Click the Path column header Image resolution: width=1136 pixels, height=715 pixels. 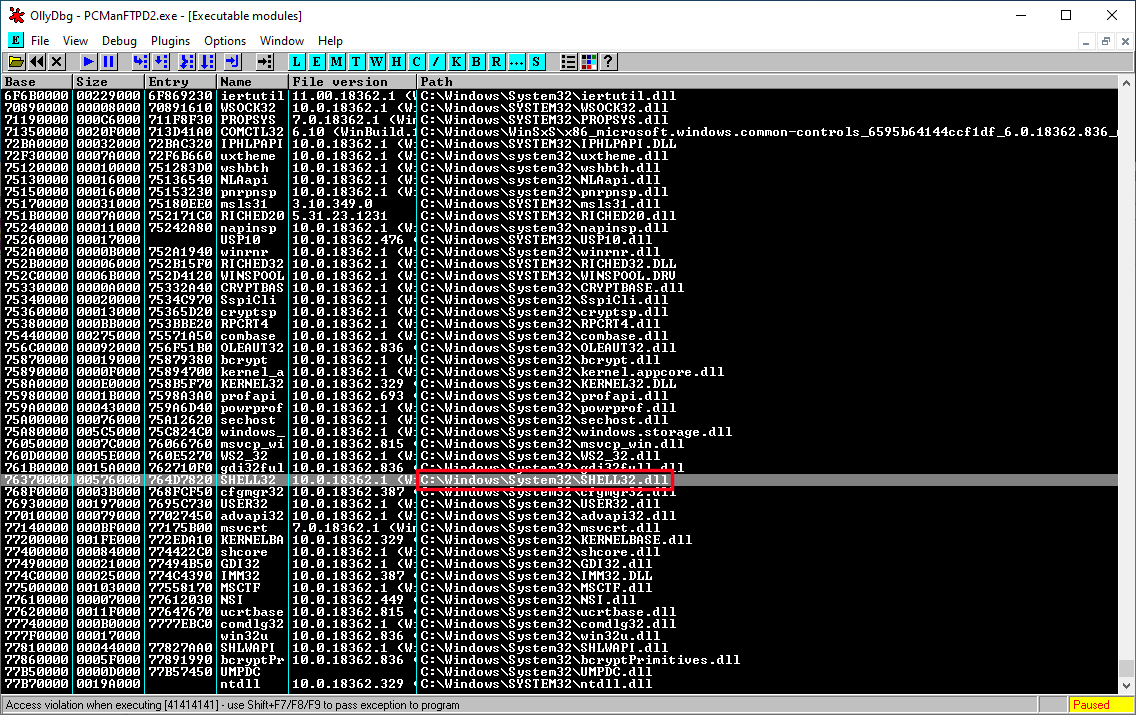point(768,82)
